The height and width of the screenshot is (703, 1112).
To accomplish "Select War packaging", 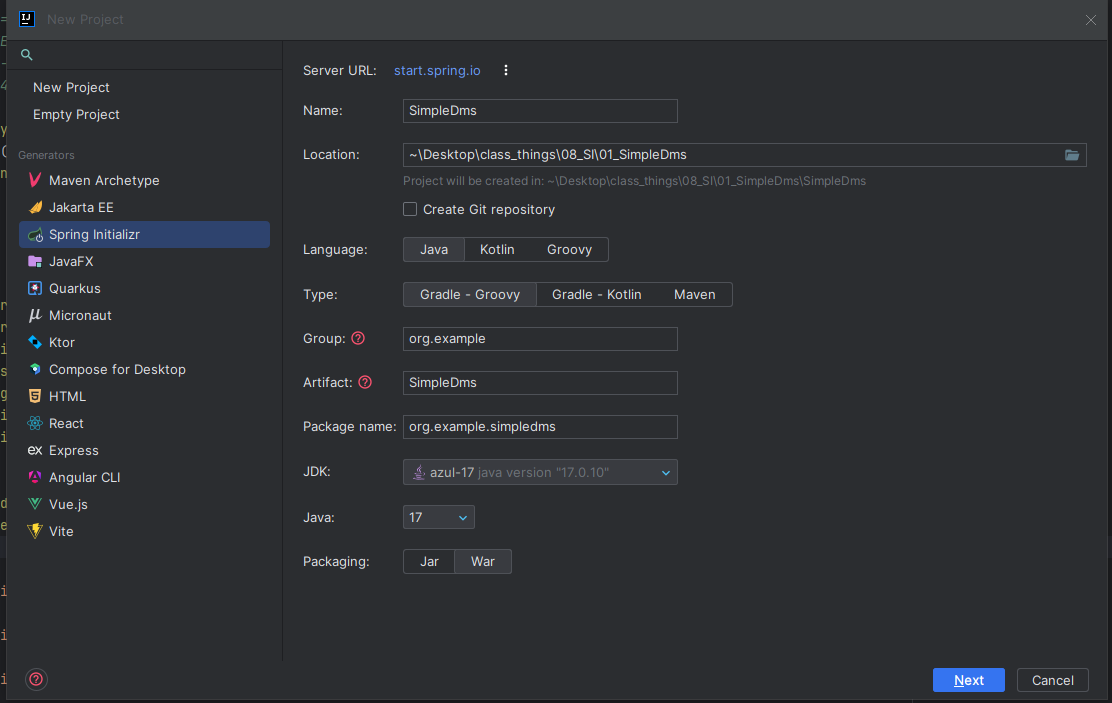I will click(483, 561).
